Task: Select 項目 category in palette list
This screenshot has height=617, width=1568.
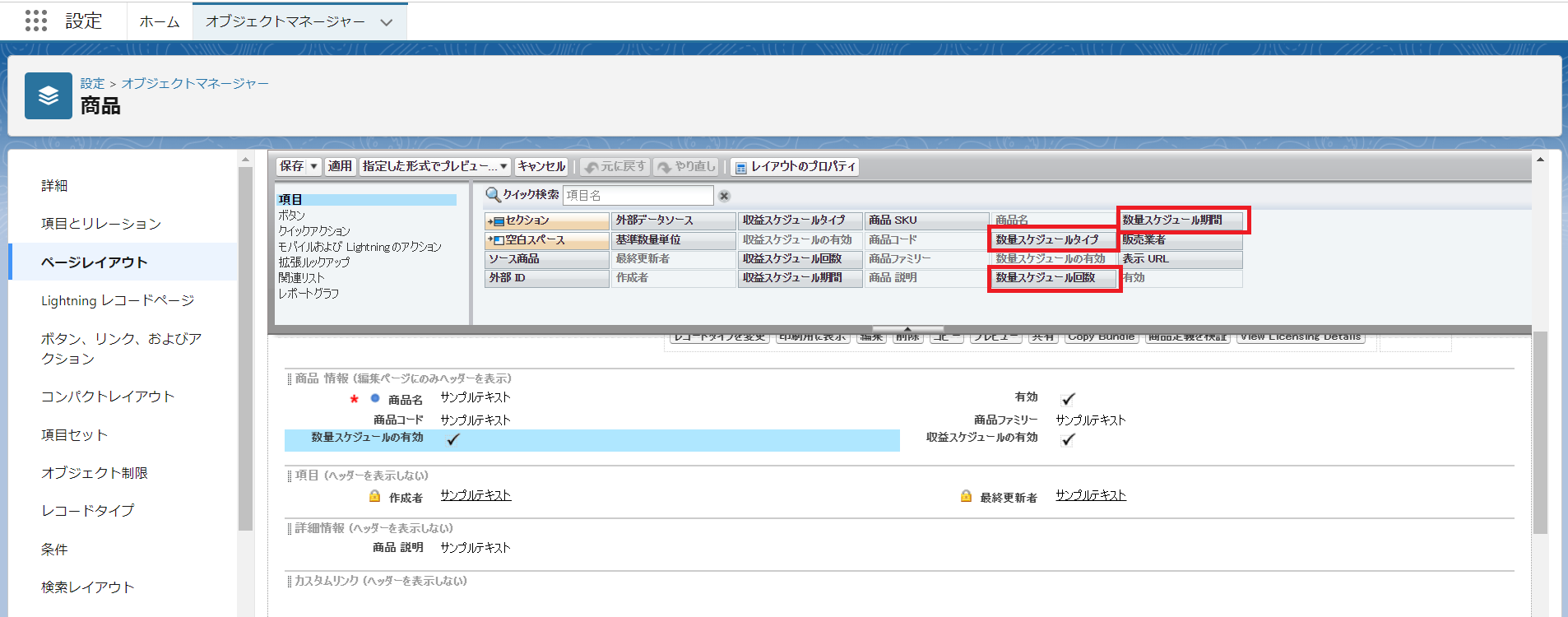Action: point(367,200)
